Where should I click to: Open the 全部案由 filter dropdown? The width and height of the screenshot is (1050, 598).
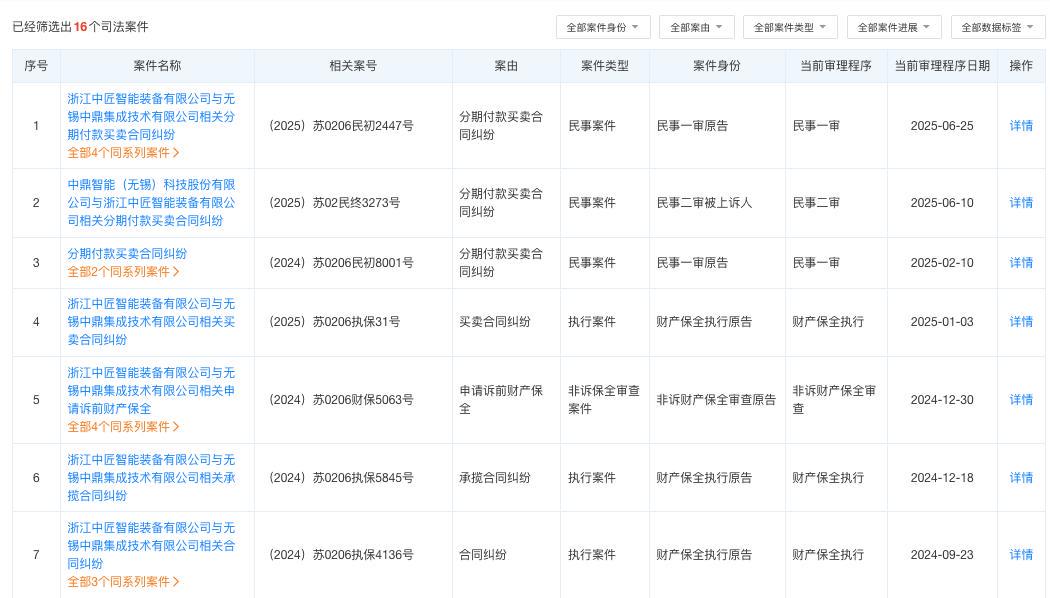[696, 28]
